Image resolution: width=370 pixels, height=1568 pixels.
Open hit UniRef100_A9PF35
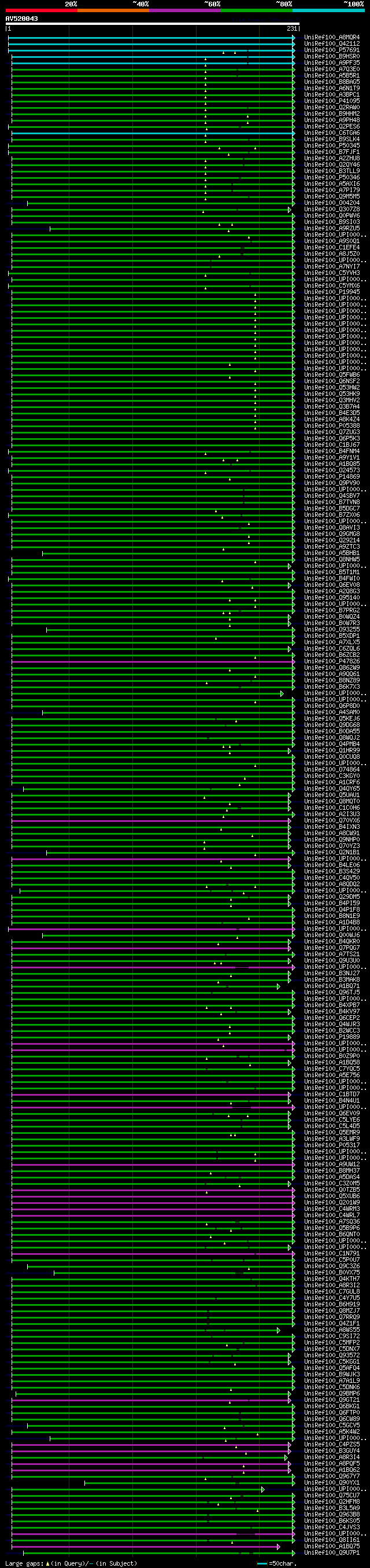point(332,63)
